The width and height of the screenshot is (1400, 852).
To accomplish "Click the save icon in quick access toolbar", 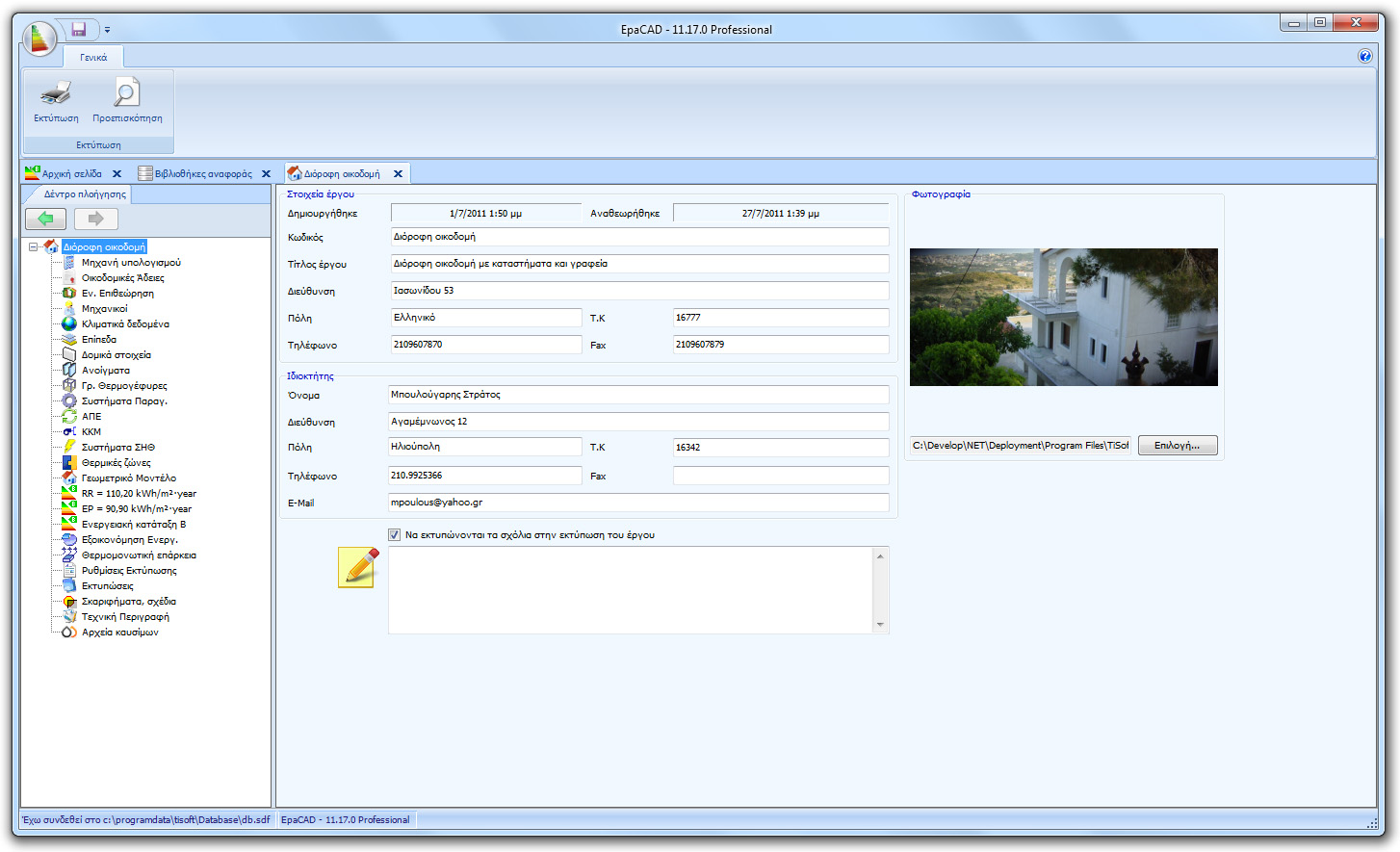I will (79, 29).
